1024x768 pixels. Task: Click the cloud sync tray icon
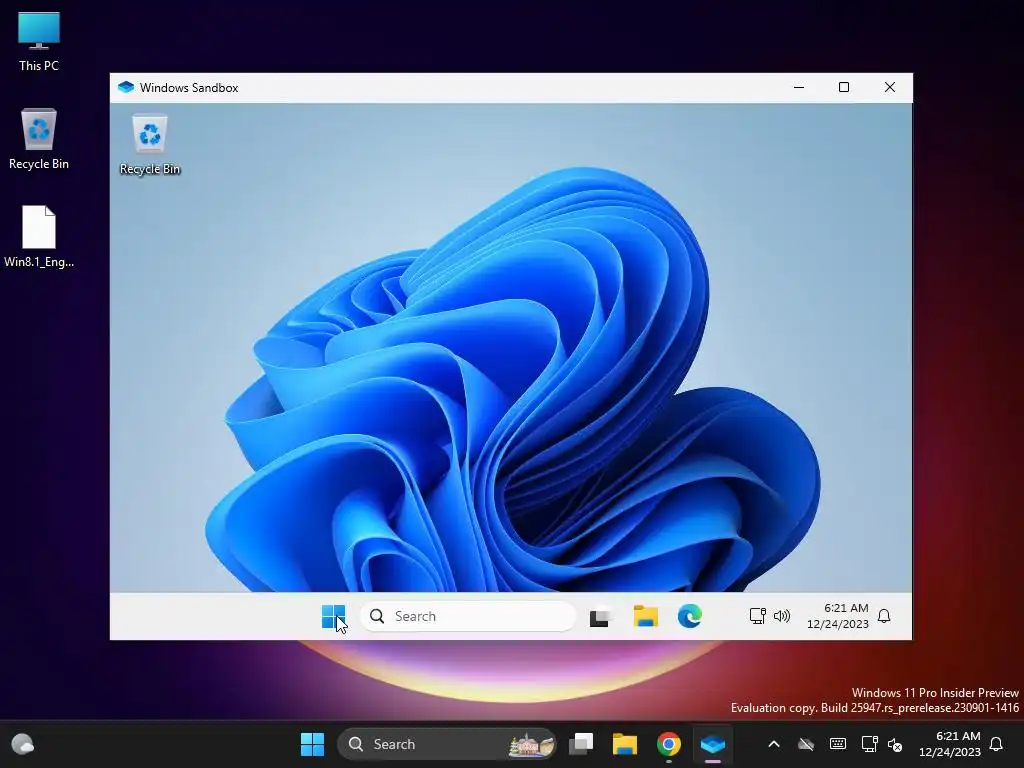(806, 744)
